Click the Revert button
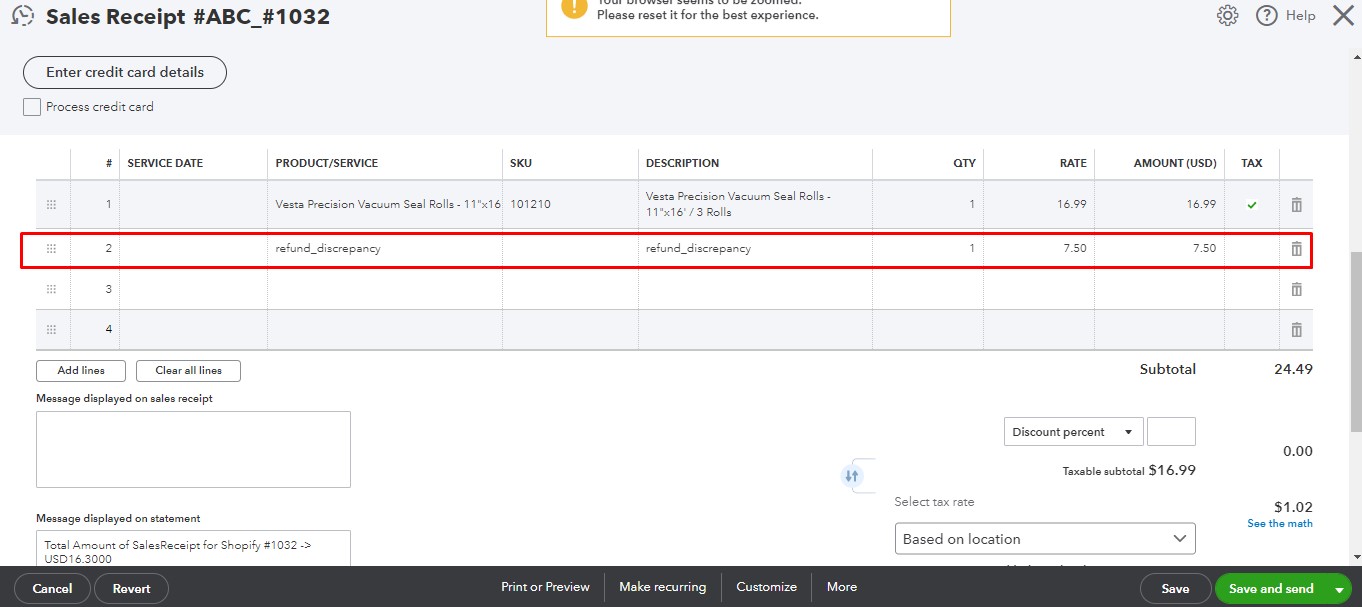Image resolution: width=1362 pixels, height=607 pixels. 131,589
